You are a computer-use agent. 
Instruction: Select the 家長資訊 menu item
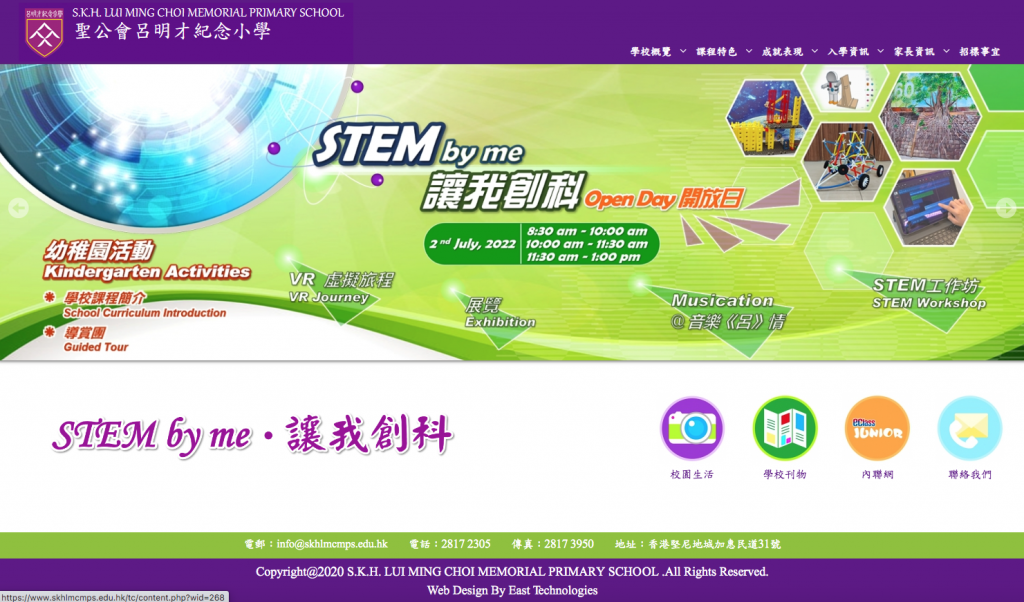(x=914, y=51)
